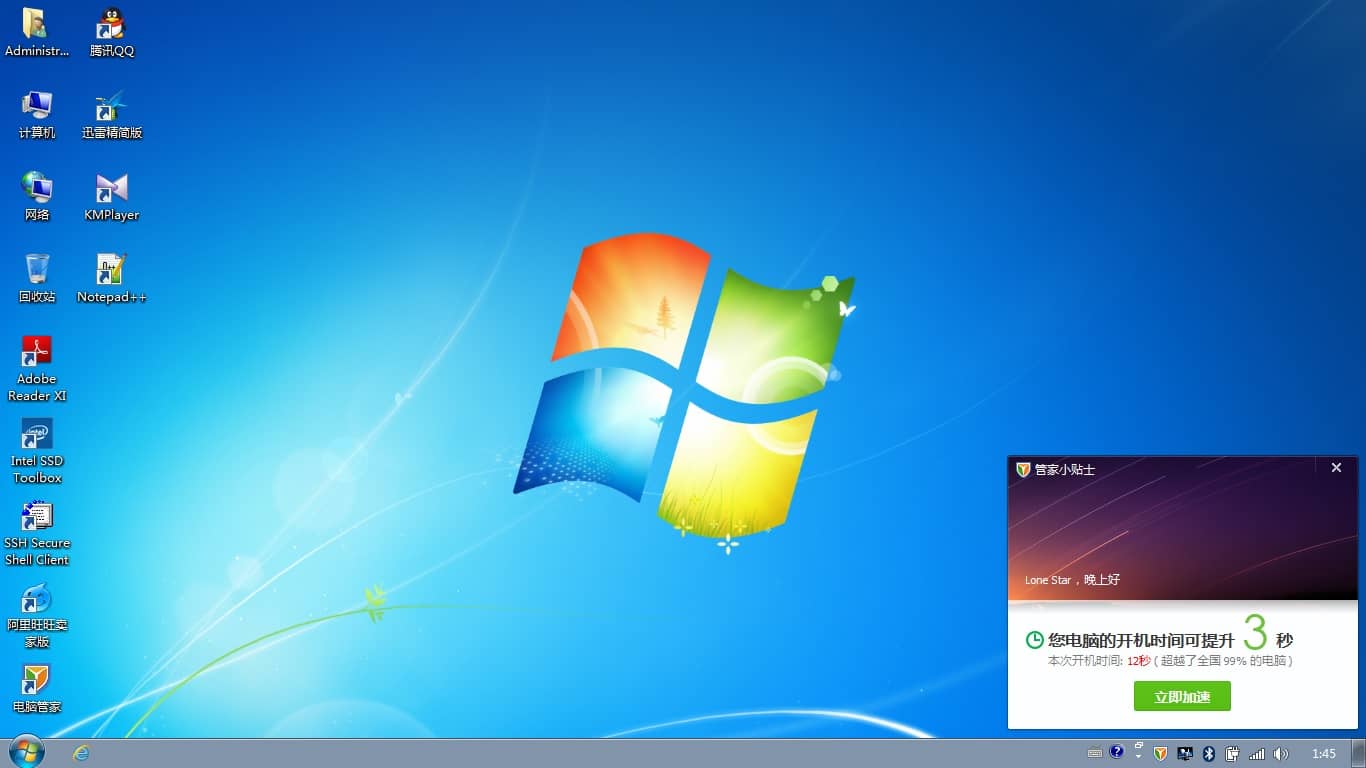
Task: Open the language bar options arrow
Action: pyautogui.click(x=1138, y=757)
